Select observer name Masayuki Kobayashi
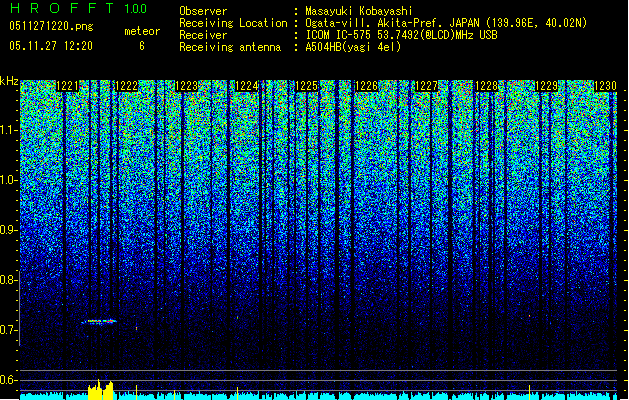The height and width of the screenshot is (400, 629). click(359, 11)
